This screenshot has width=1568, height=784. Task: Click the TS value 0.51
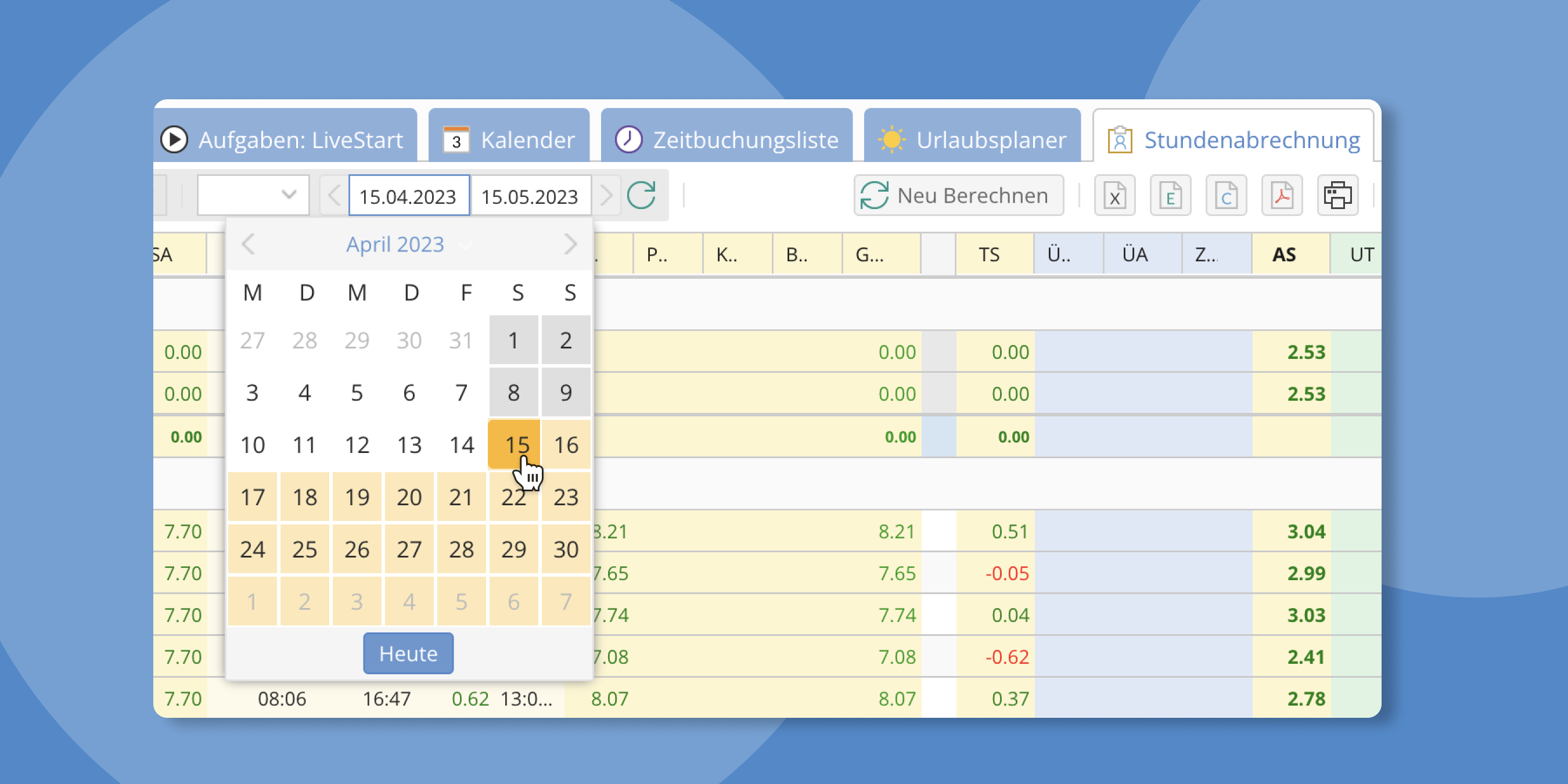(x=1010, y=531)
